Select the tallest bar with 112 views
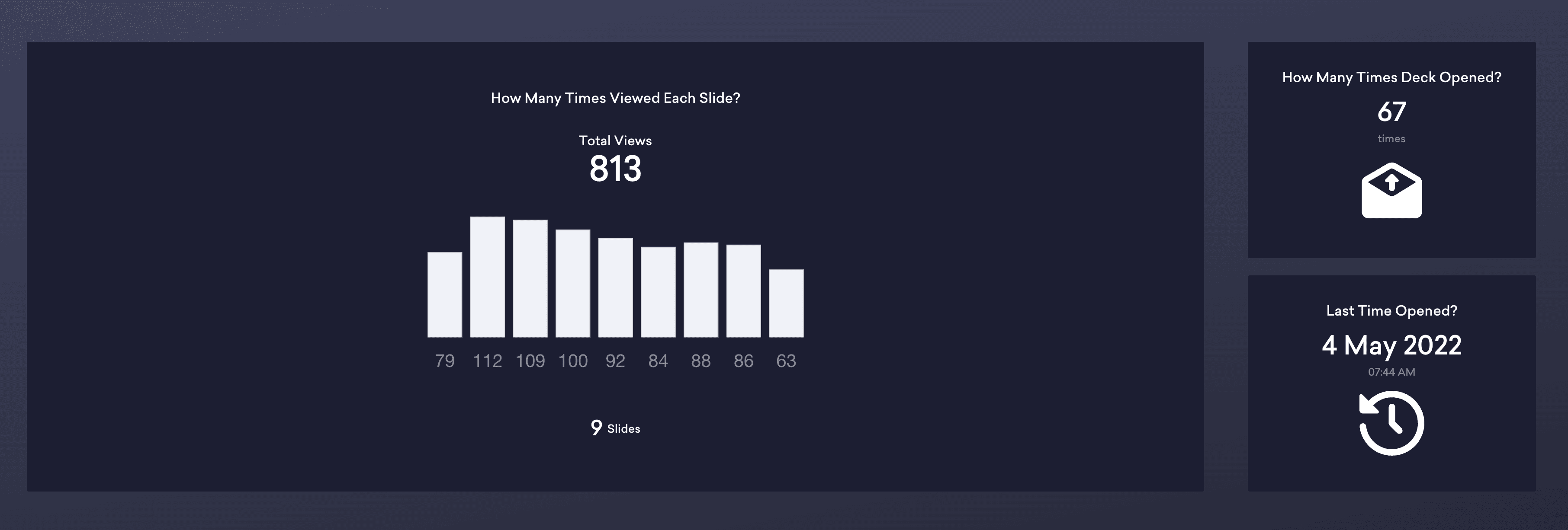1568x530 pixels. (x=488, y=277)
